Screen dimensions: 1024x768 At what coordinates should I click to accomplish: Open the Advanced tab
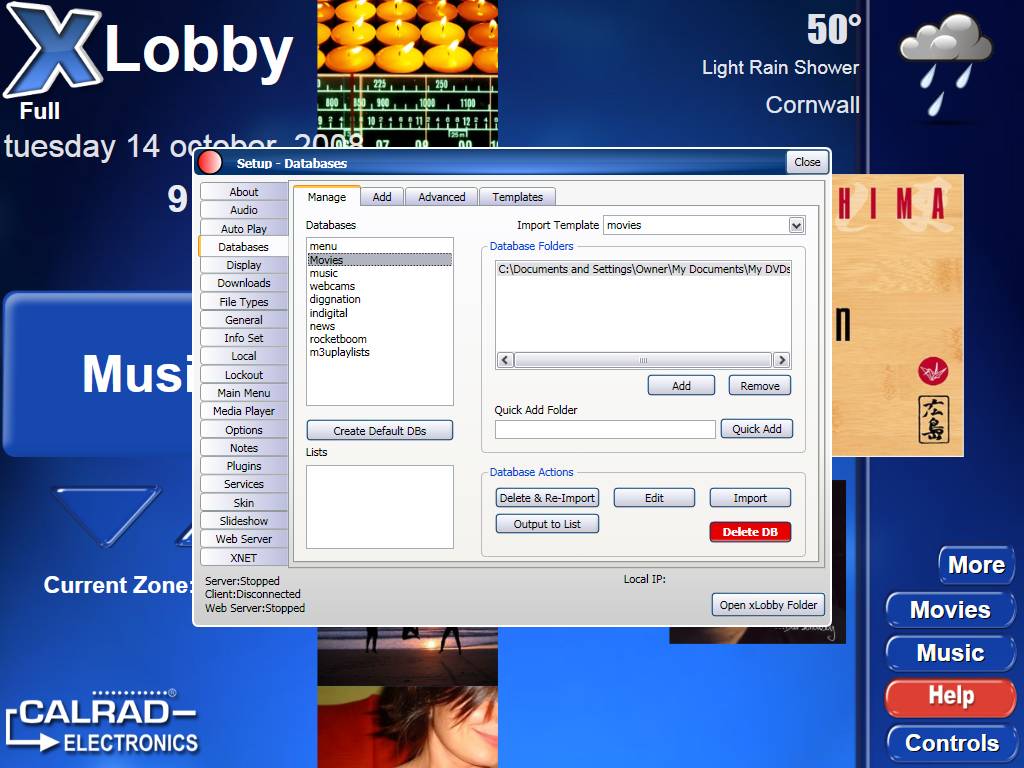point(441,197)
